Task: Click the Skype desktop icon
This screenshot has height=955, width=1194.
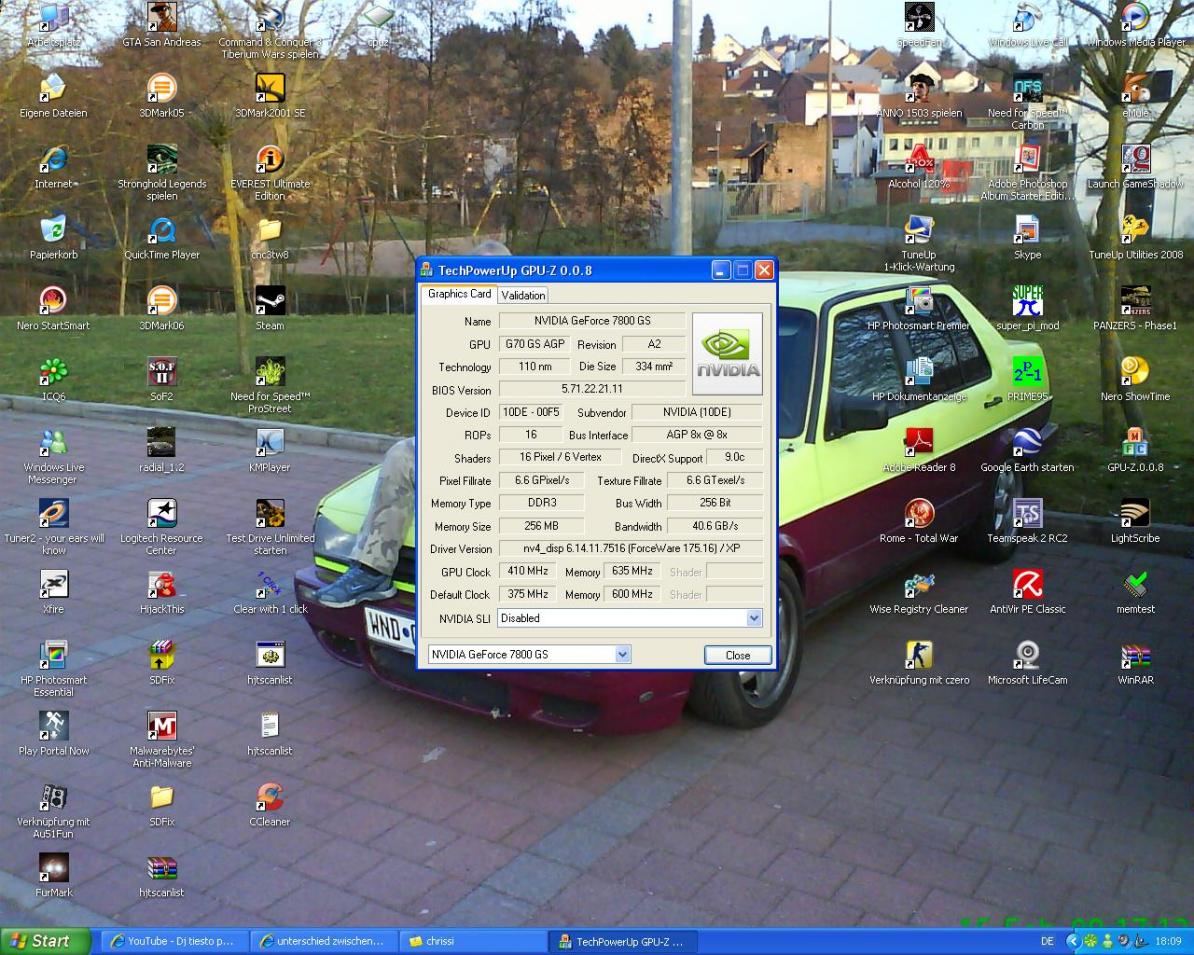Action: point(1027,230)
